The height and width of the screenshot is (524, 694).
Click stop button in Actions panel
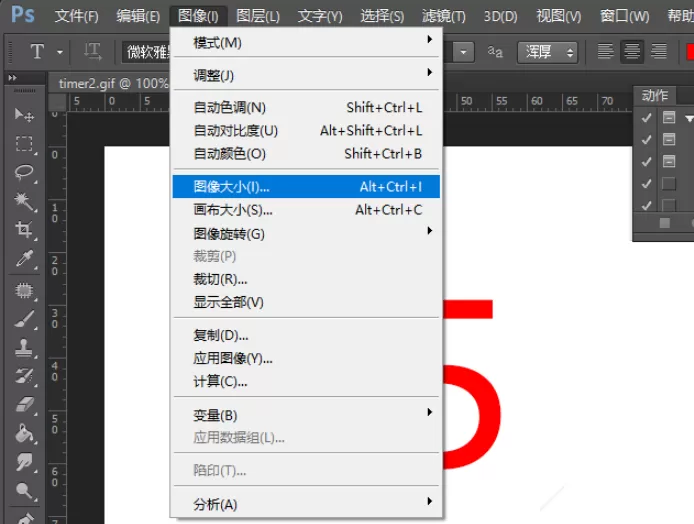(664, 223)
